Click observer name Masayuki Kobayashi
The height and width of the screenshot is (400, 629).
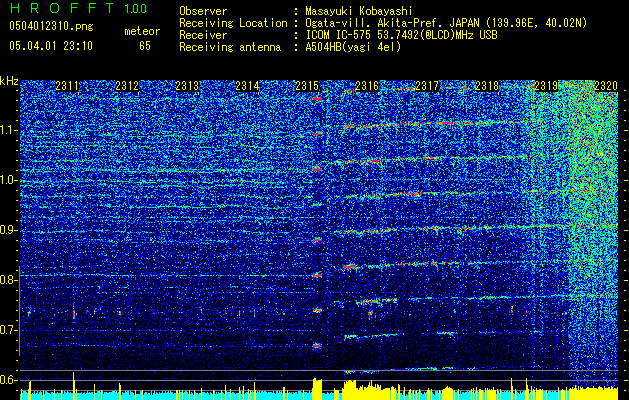tap(359, 12)
